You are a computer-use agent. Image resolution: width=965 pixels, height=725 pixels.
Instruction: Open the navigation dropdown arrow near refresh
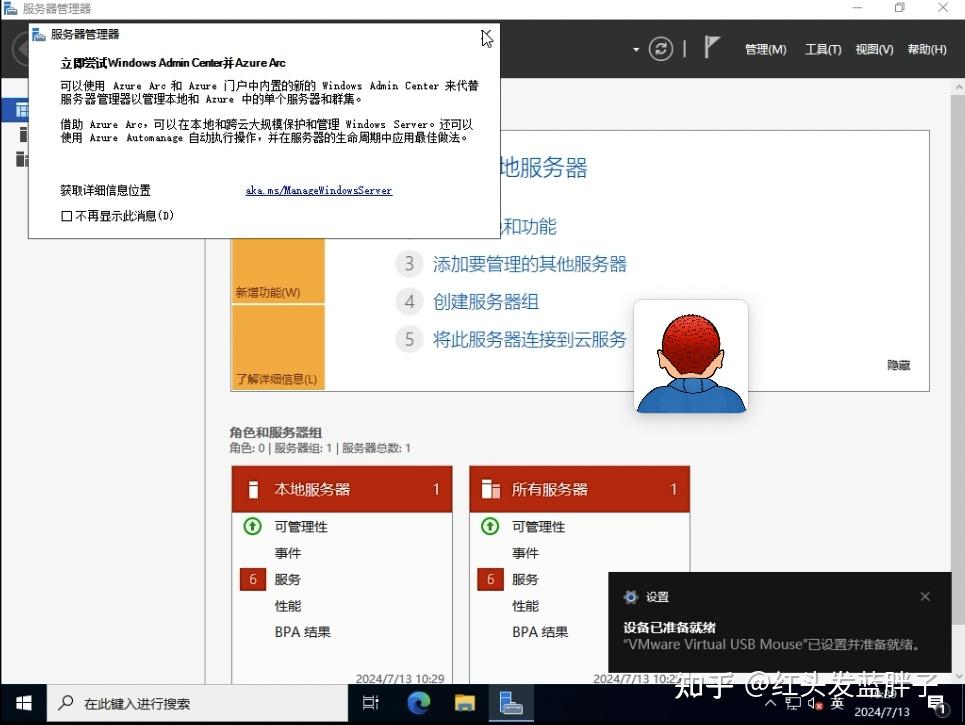coord(635,48)
